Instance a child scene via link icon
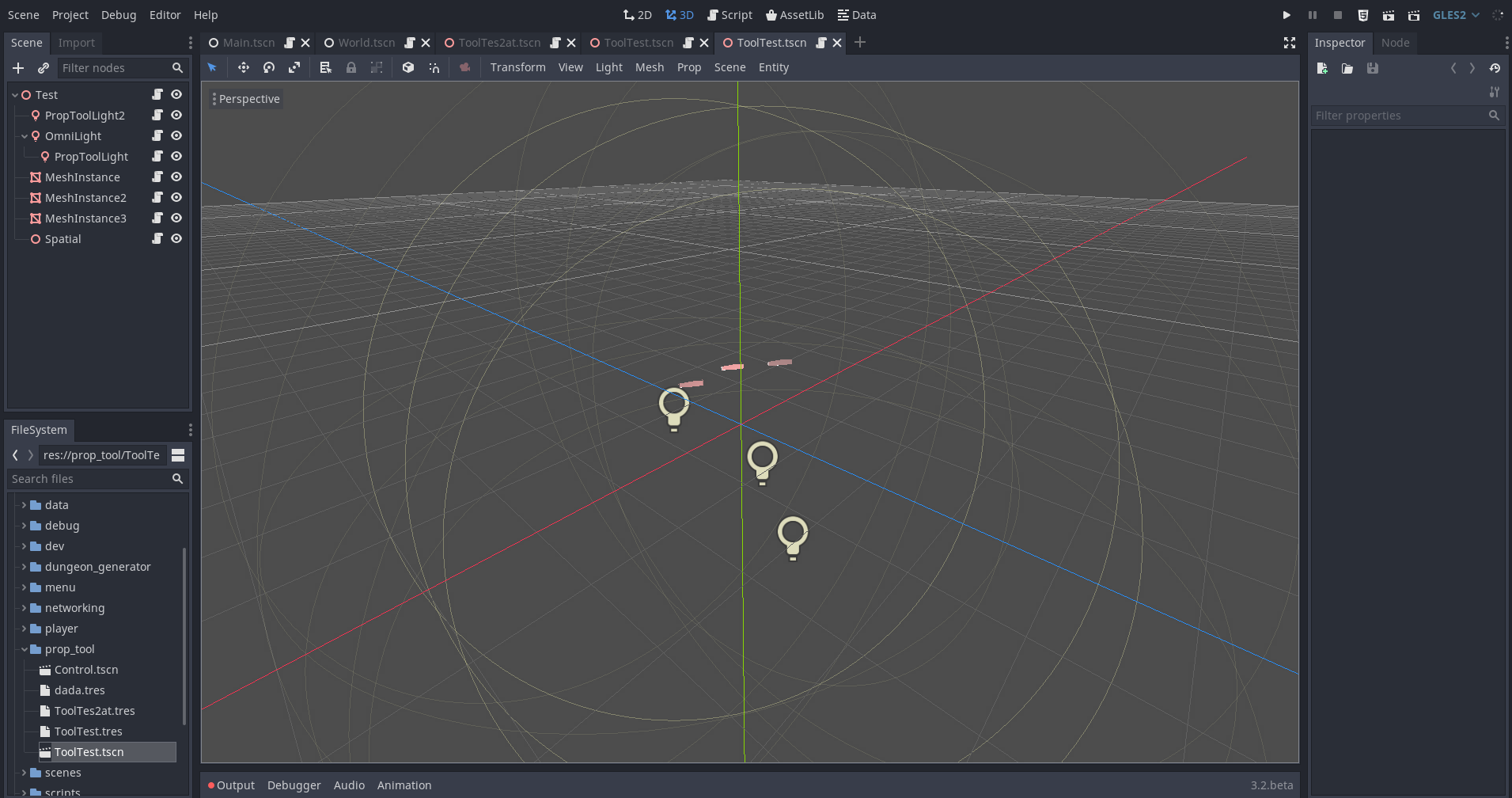The width and height of the screenshot is (1512, 798). [44, 68]
